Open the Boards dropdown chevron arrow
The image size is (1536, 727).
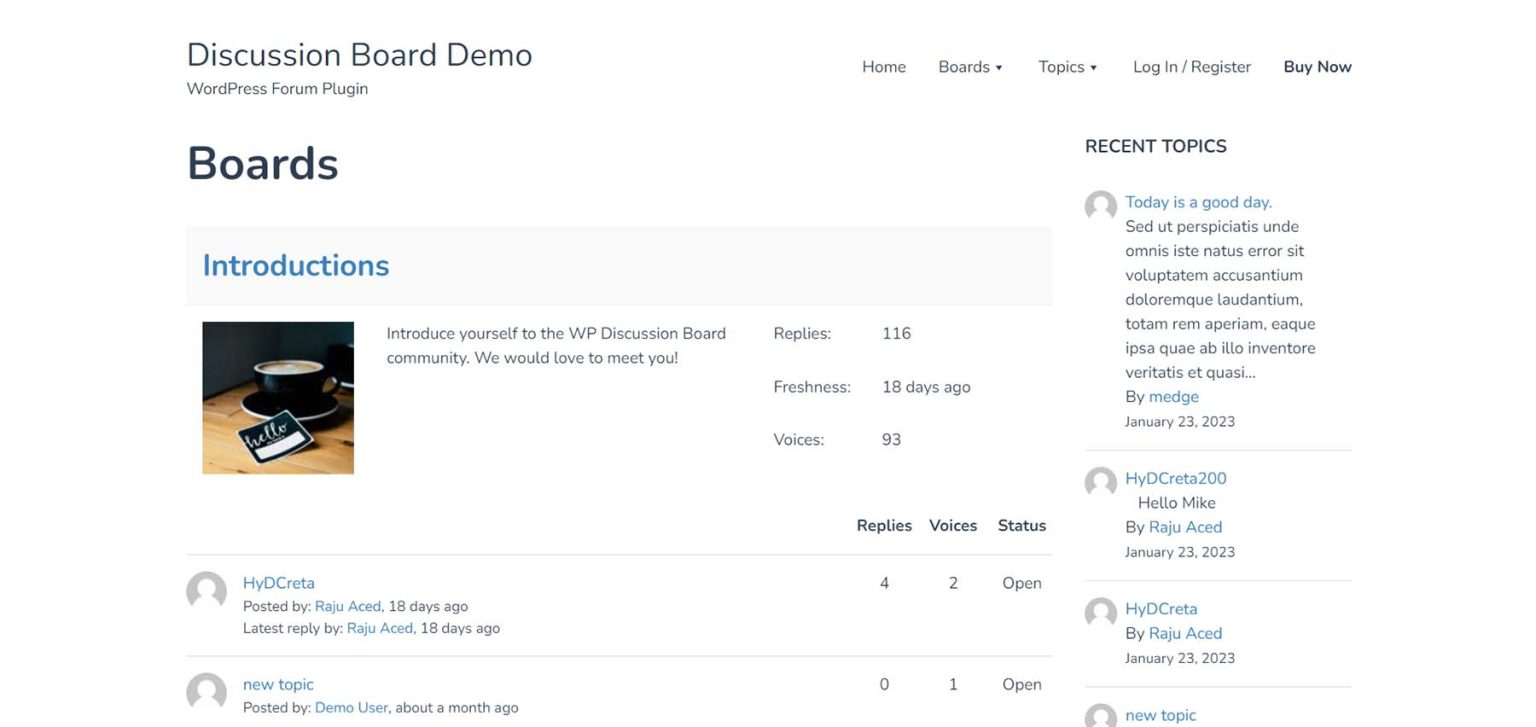[999, 67]
